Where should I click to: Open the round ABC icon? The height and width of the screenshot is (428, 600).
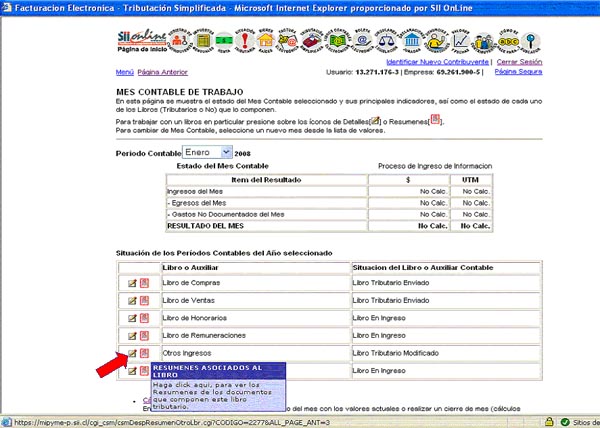pyautogui.click(x=509, y=41)
